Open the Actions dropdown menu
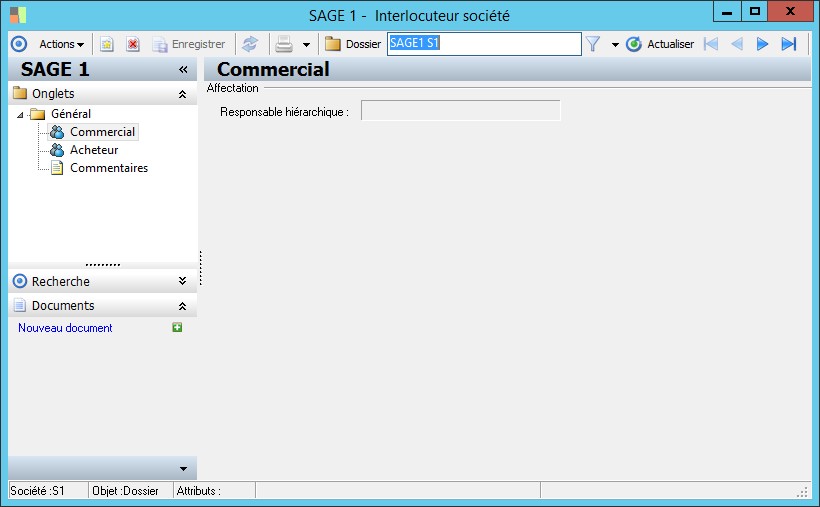The height and width of the screenshot is (507, 820). 61,44
